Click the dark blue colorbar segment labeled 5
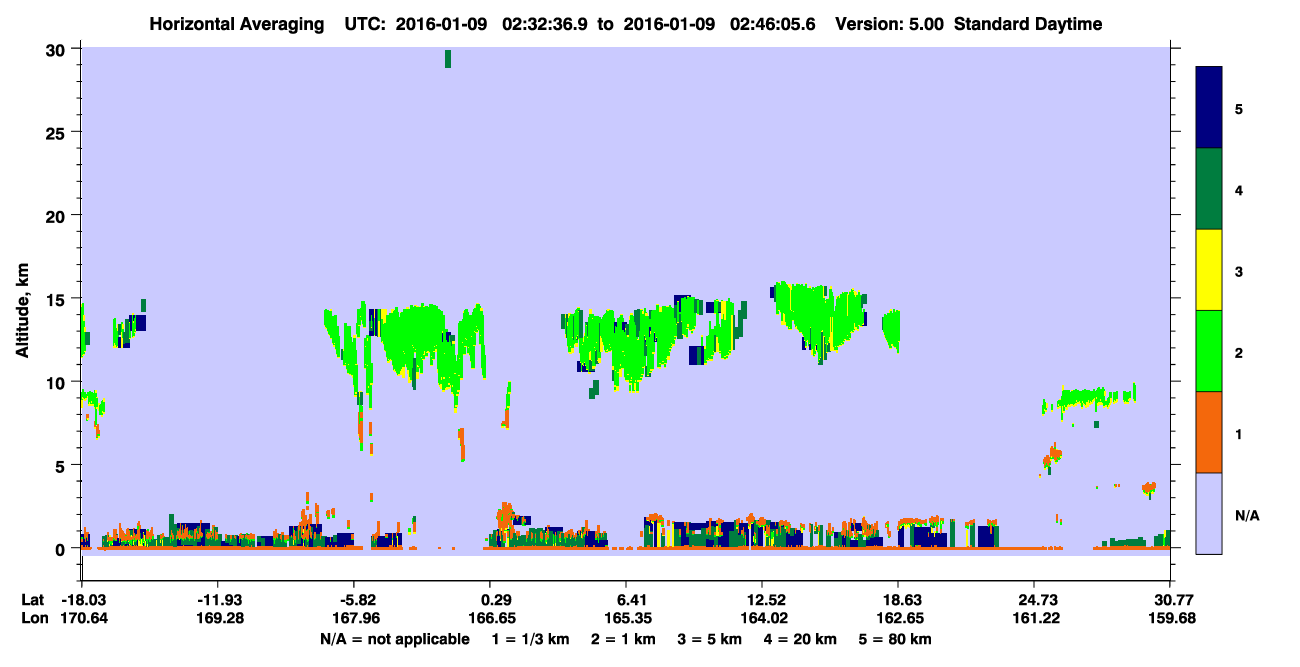1300x667 pixels. click(1209, 108)
